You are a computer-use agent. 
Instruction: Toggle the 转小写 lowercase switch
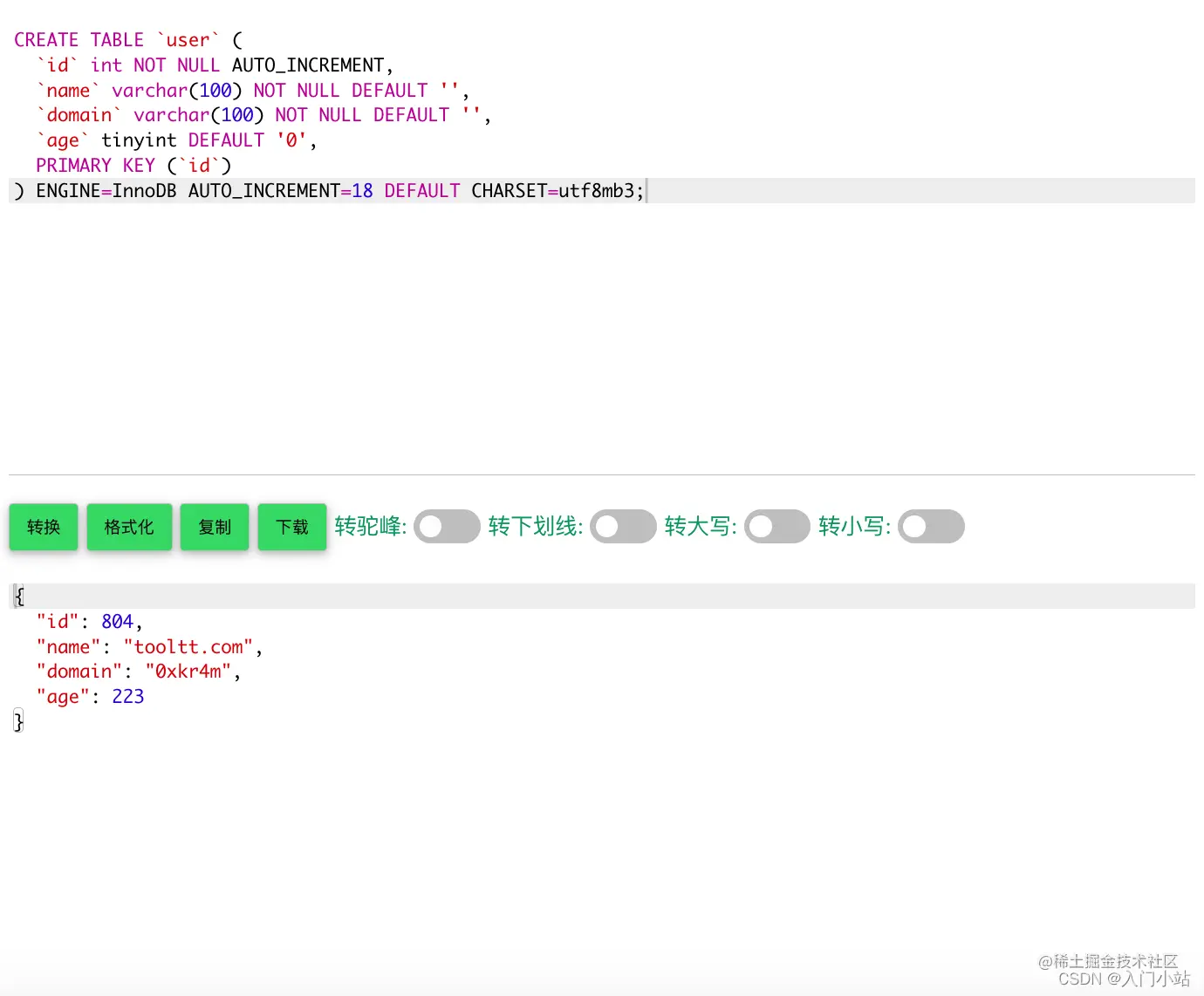pos(931,527)
